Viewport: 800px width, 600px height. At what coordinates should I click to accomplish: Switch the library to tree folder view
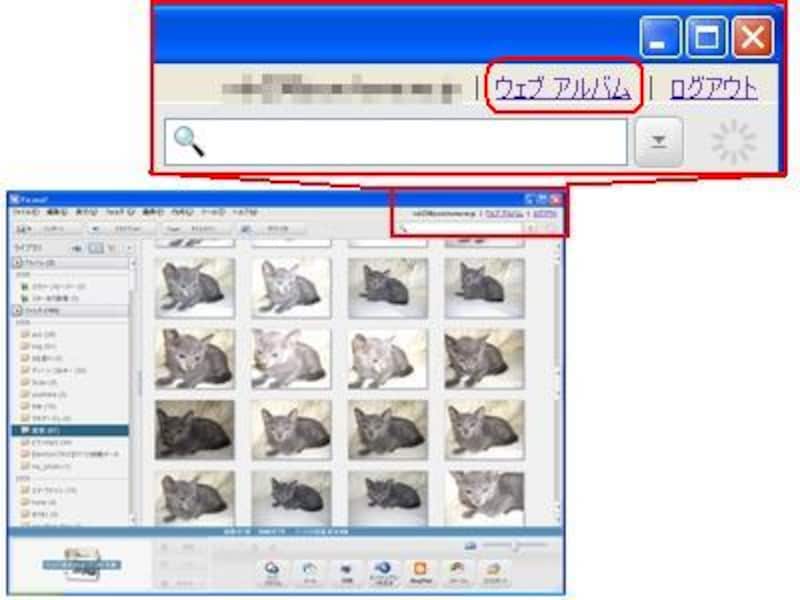click(113, 247)
